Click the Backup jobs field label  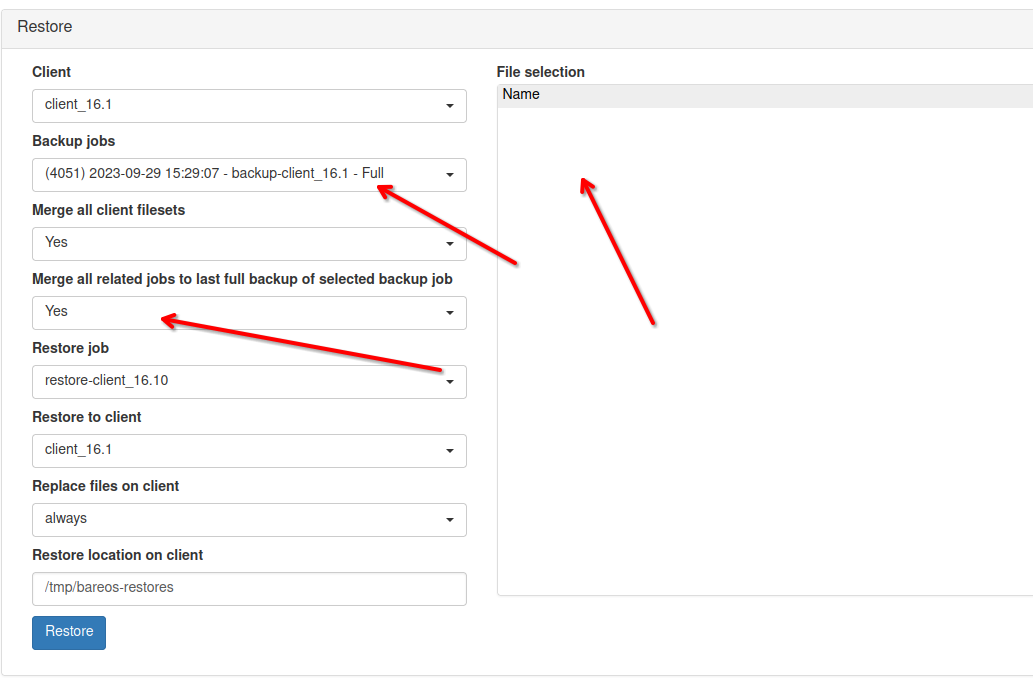coord(73,141)
